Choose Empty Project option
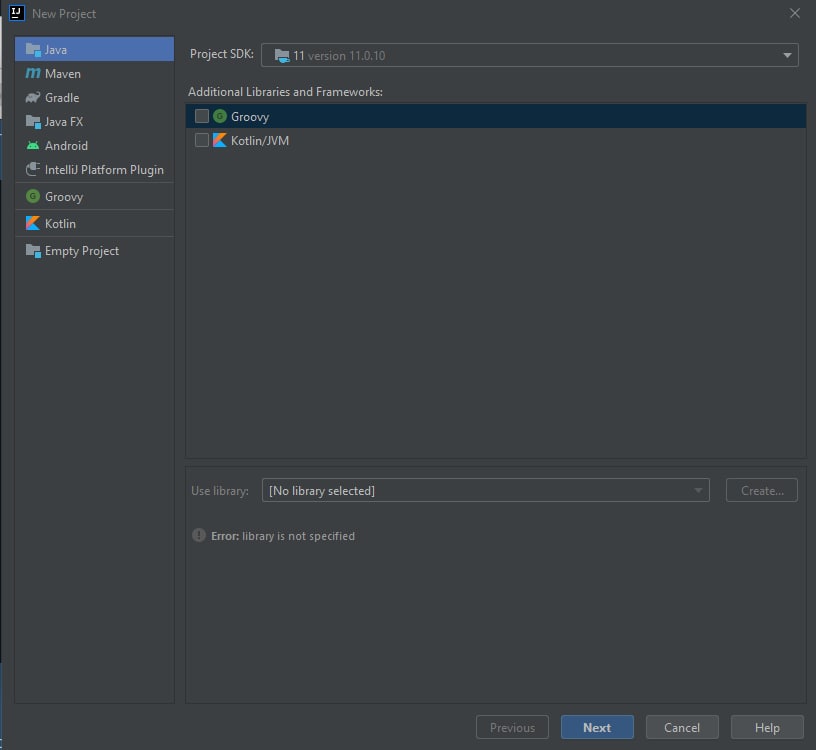The width and height of the screenshot is (816, 750). point(94,251)
